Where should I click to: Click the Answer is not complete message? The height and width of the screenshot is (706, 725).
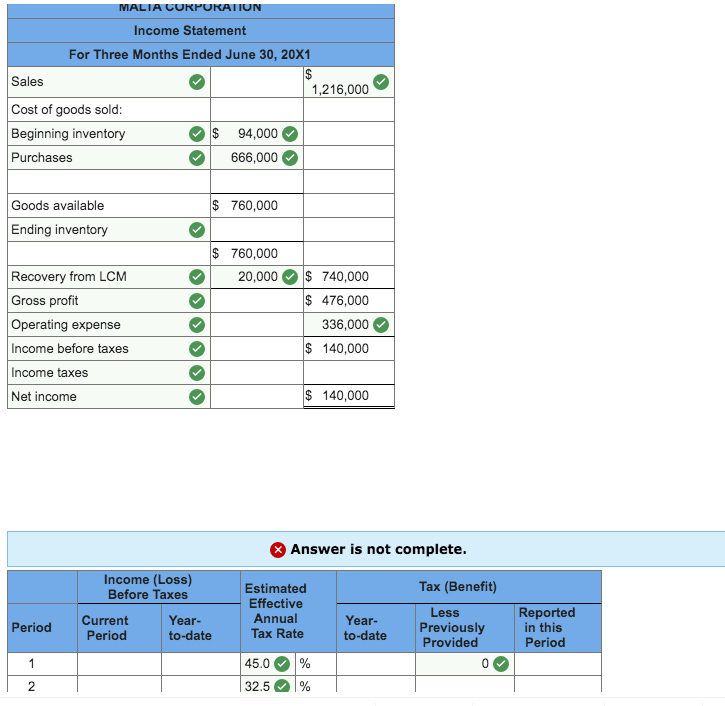pyautogui.click(x=379, y=549)
